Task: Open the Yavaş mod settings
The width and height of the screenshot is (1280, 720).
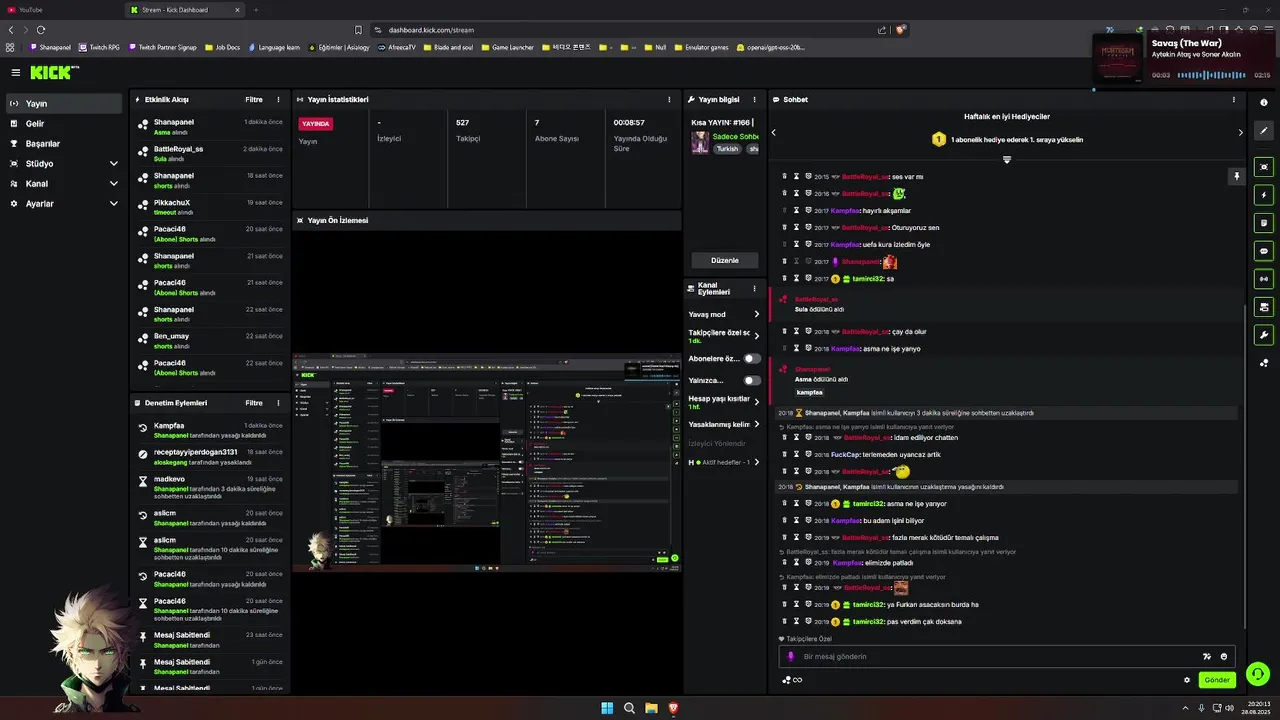Action: (724, 314)
